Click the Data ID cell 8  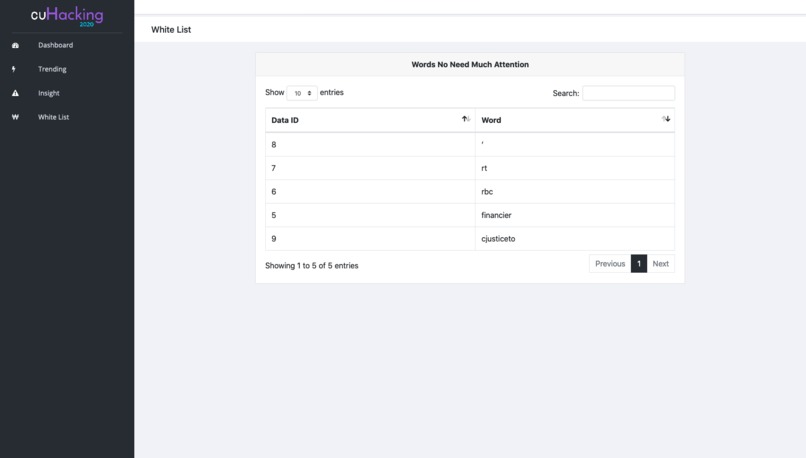tap(370, 144)
